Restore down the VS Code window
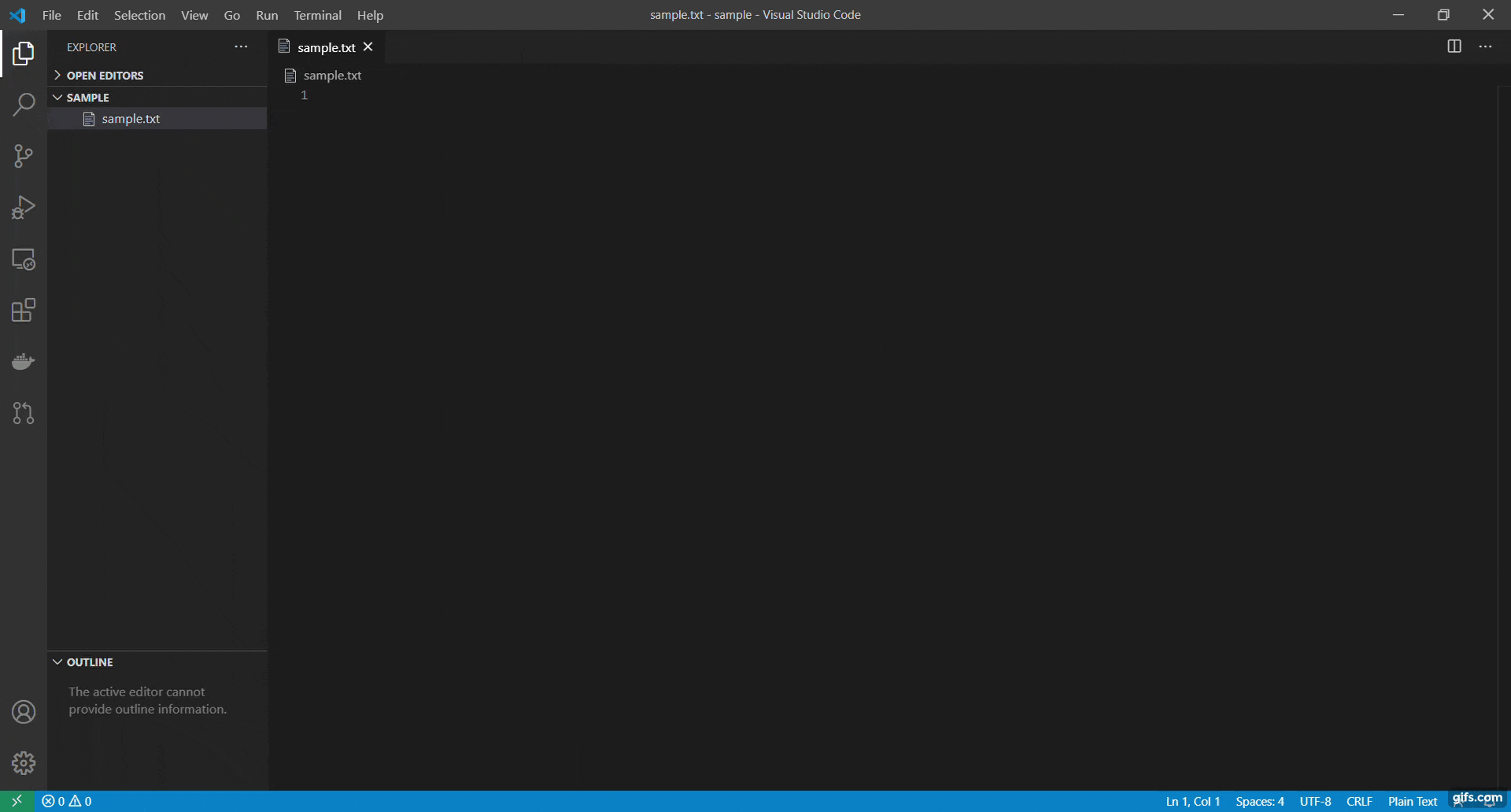Viewport: 1511px width, 812px height. coord(1443,15)
